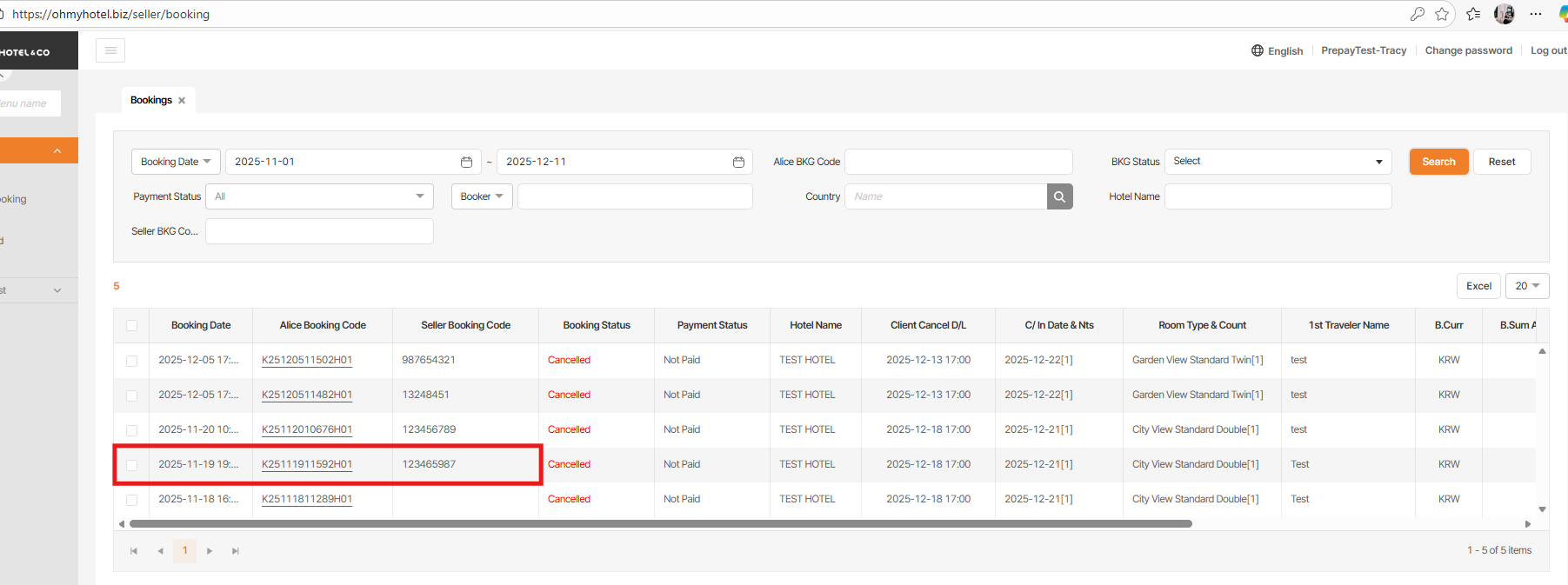Open the page size 20 dropdown
Image resolution: width=1568 pixels, height=585 pixels.
point(1526,286)
